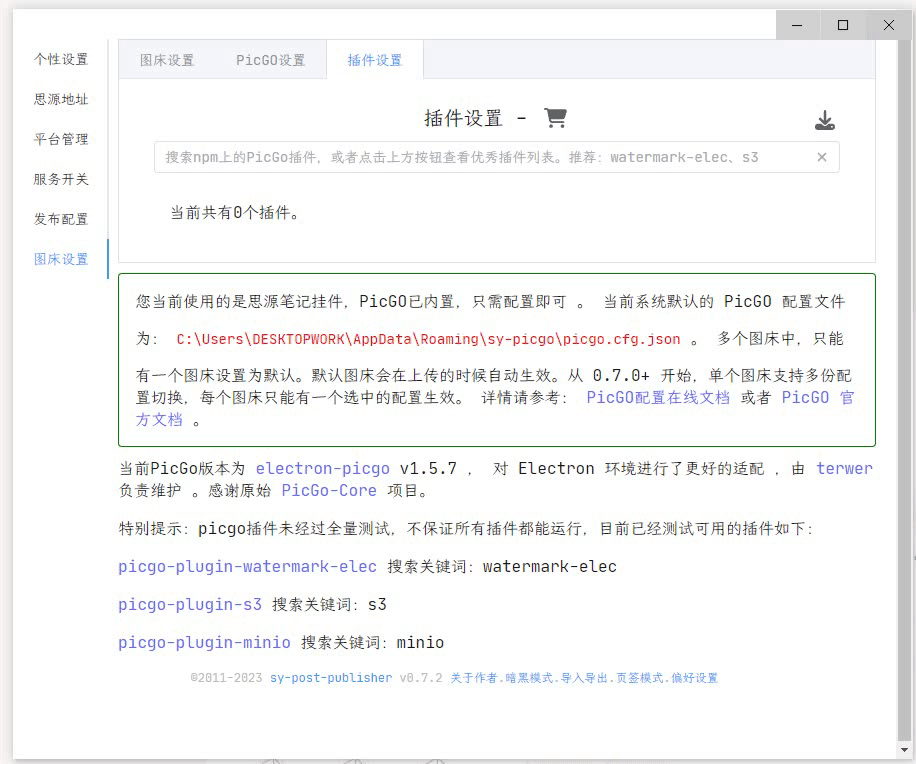Visit the terwer author link
The image size is (916, 764).
coord(844,468)
